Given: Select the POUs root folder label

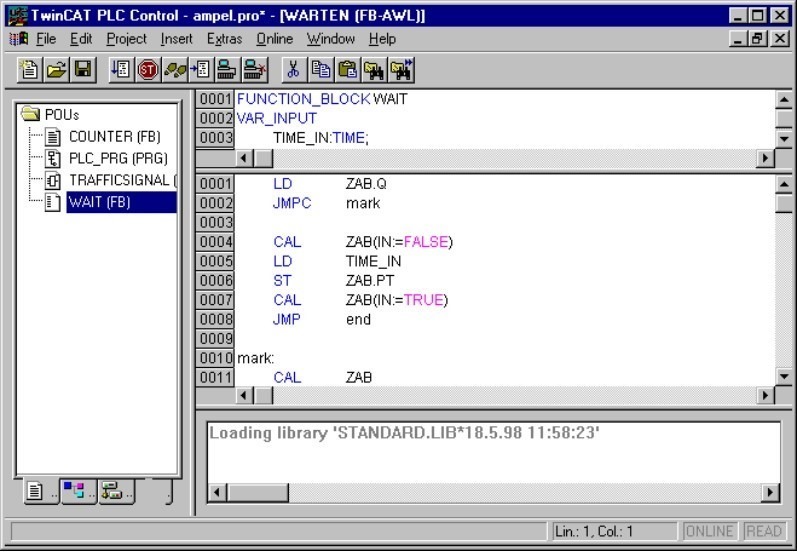Looking at the screenshot, I should [62, 115].
